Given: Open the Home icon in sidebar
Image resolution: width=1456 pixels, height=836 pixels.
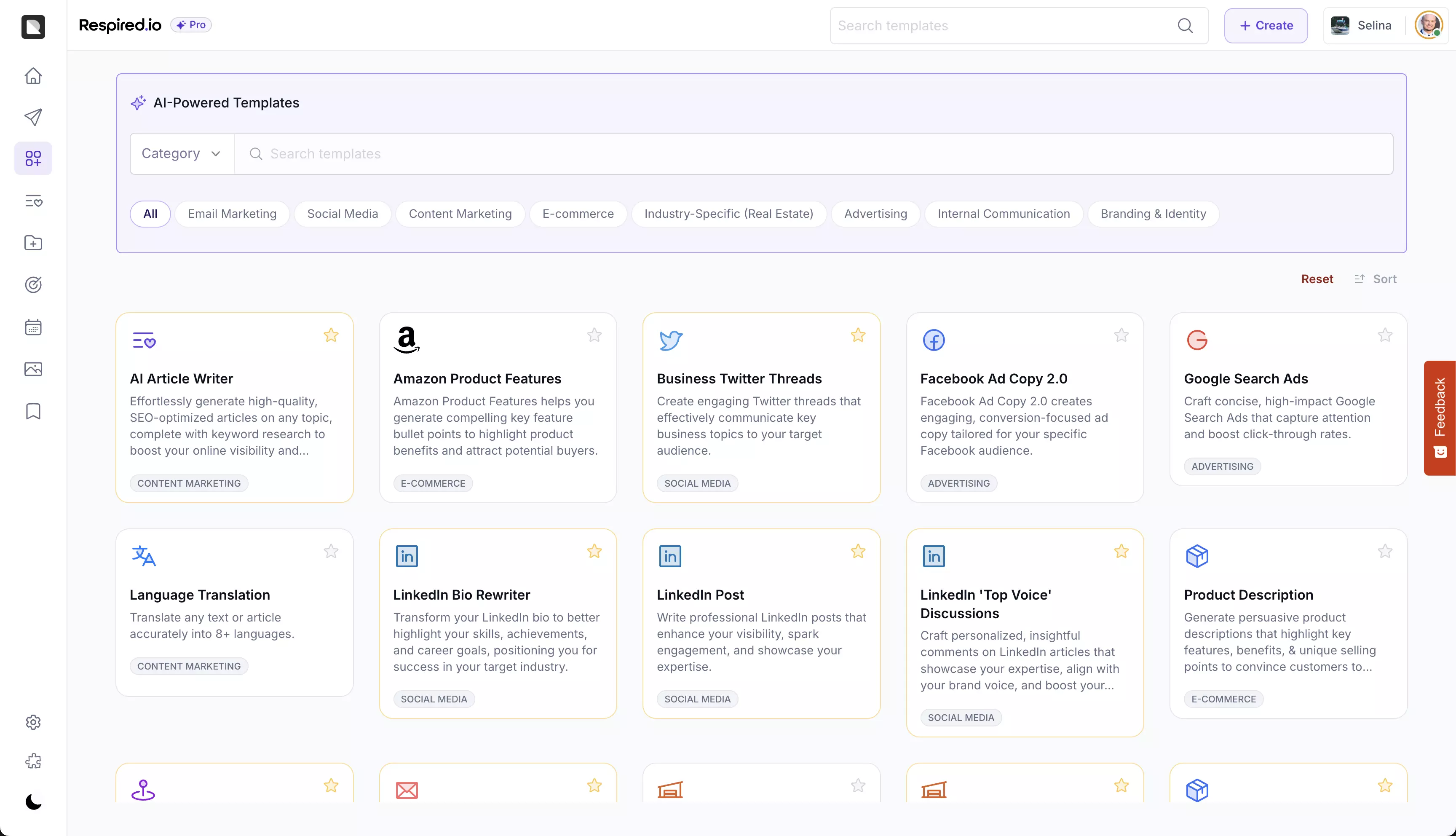Looking at the screenshot, I should (x=33, y=76).
